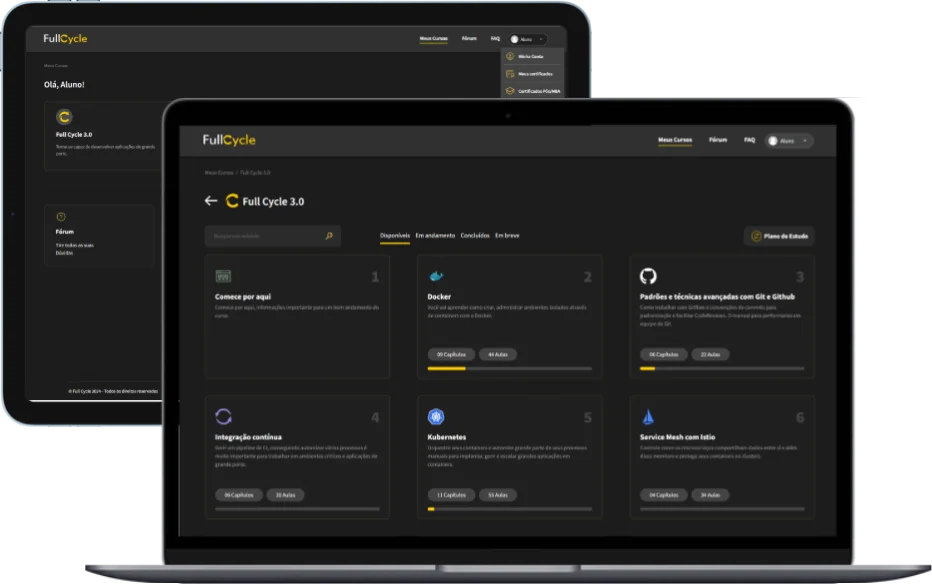The width and height of the screenshot is (932, 584).
Task: Click the 34 Aulas badge on the Istio card
Action: pos(710,495)
